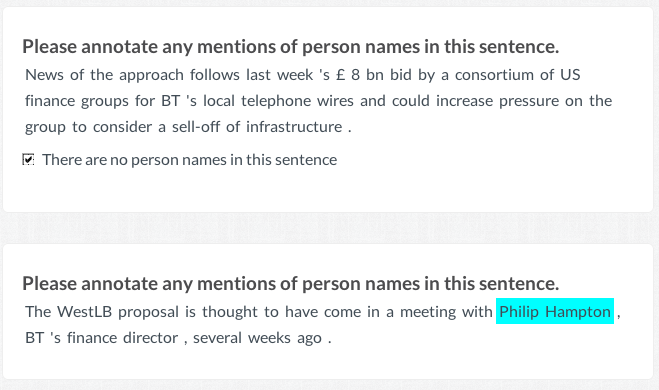Select the word pressure
659x390 pixels.
click(x=529, y=101)
